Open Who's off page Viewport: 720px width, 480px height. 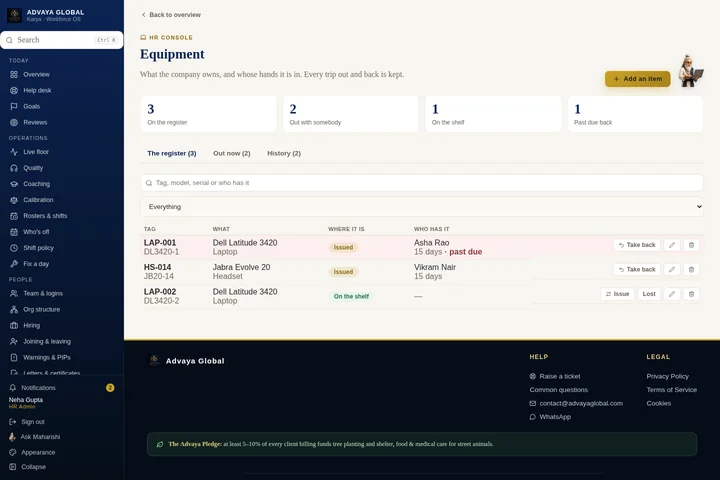(x=36, y=232)
